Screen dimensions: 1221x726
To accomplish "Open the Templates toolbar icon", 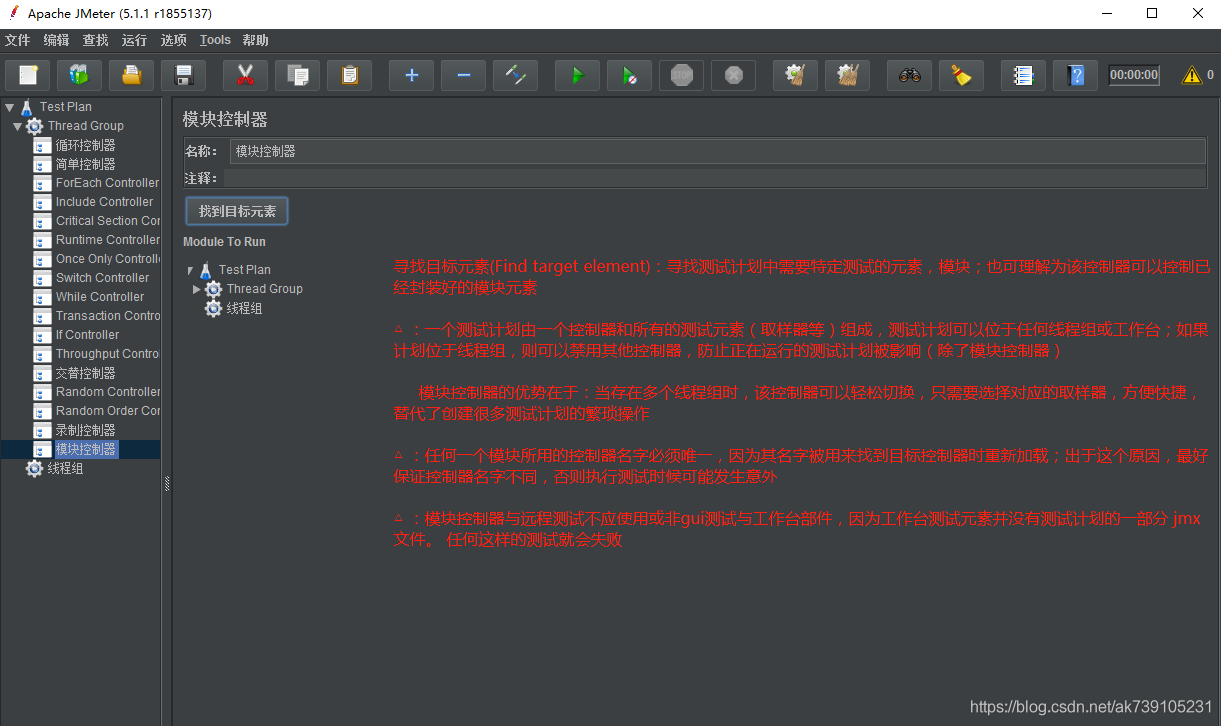I will (79, 75).
